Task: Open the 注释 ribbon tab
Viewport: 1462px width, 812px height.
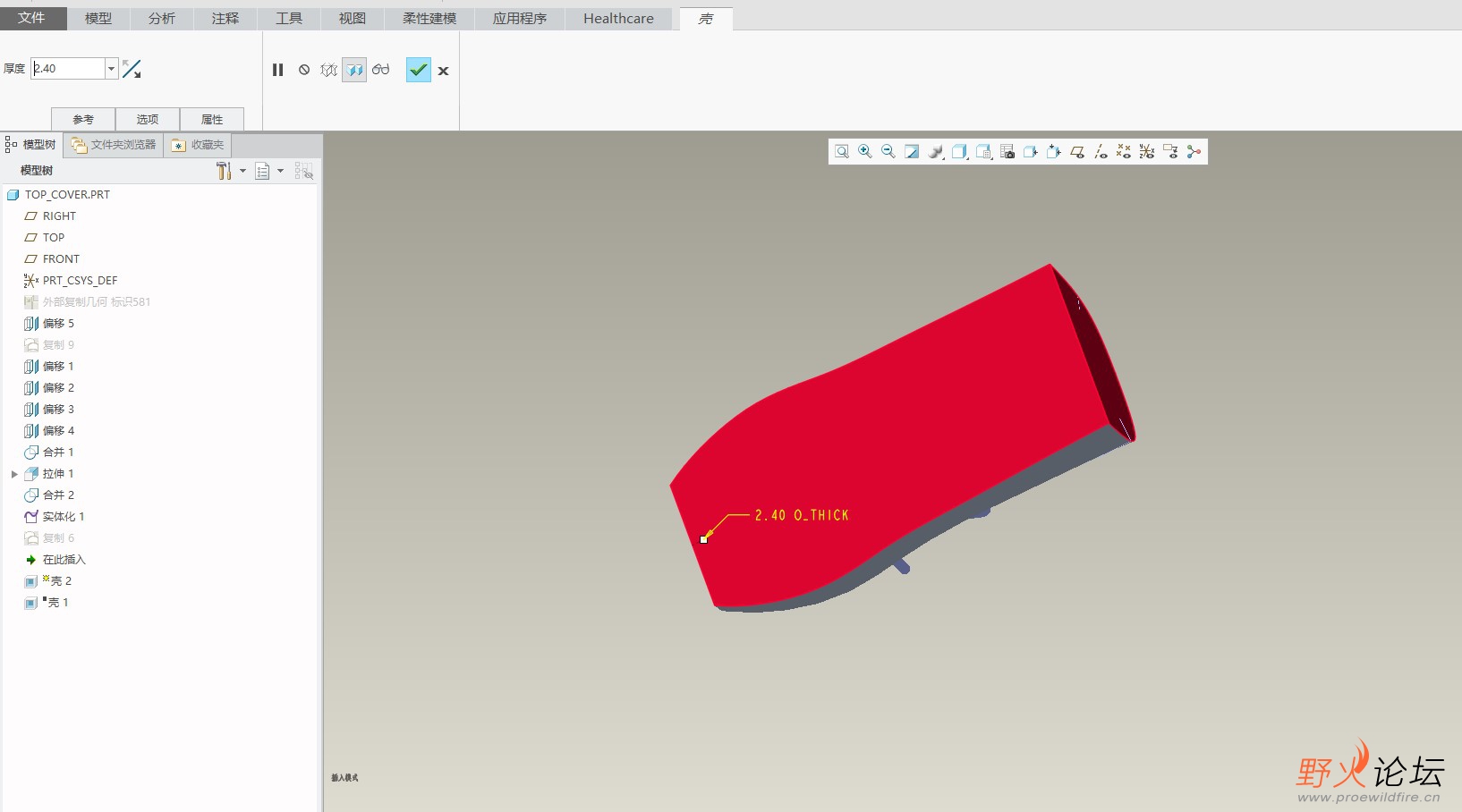Action: click(x=225, y=19)
